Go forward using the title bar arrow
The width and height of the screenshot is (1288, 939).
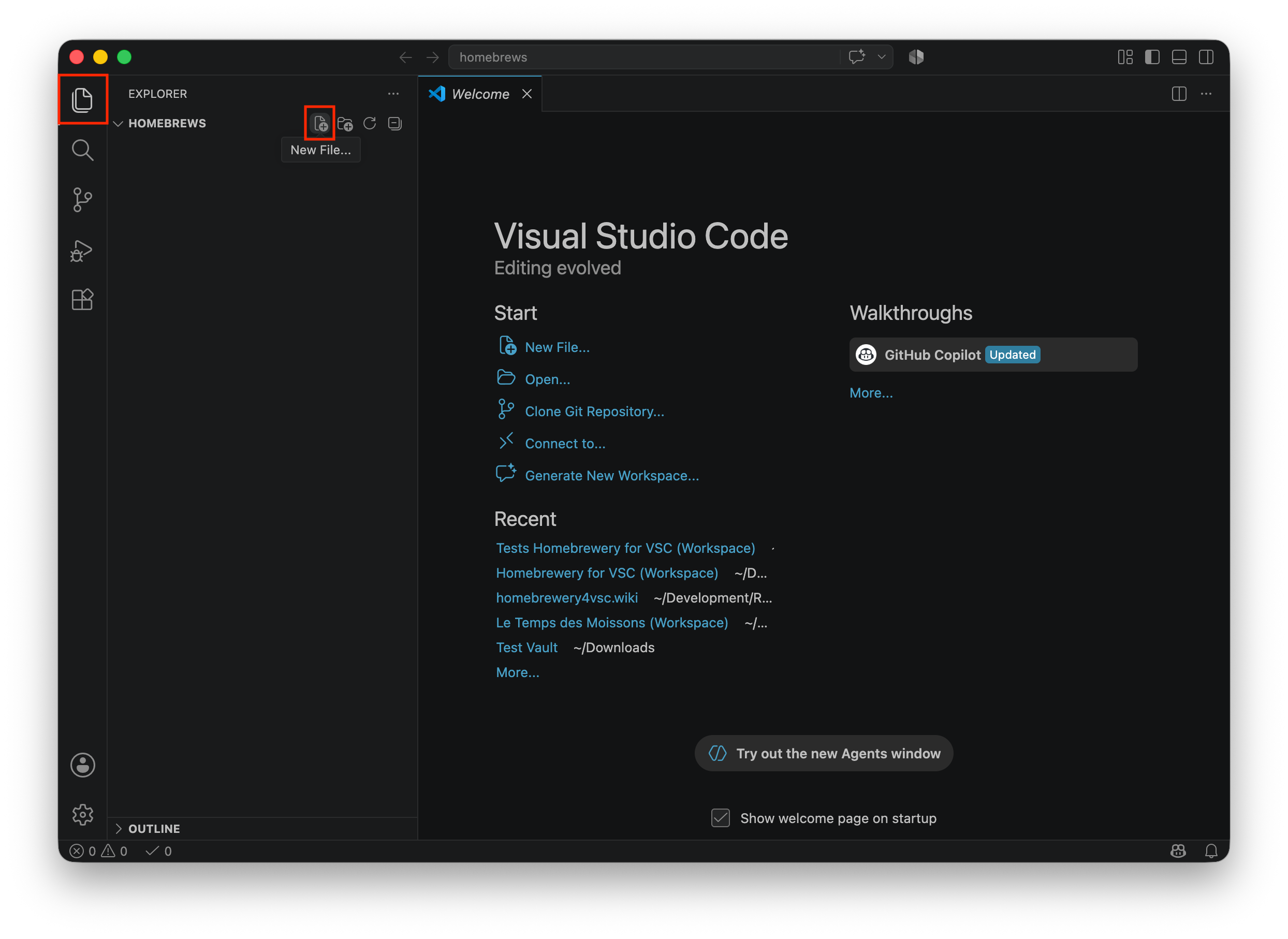click(x=433, y=57)
